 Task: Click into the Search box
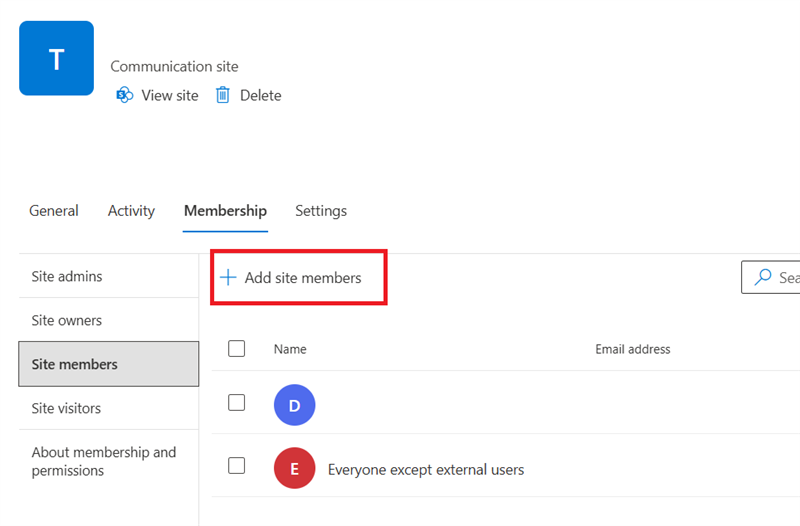click(x=770, y=277)
